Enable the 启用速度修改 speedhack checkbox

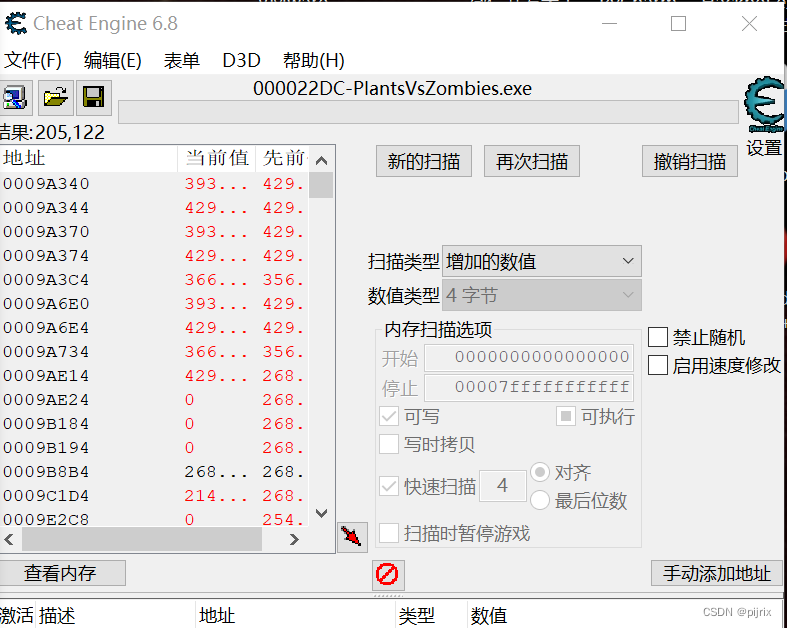point(658,365)
